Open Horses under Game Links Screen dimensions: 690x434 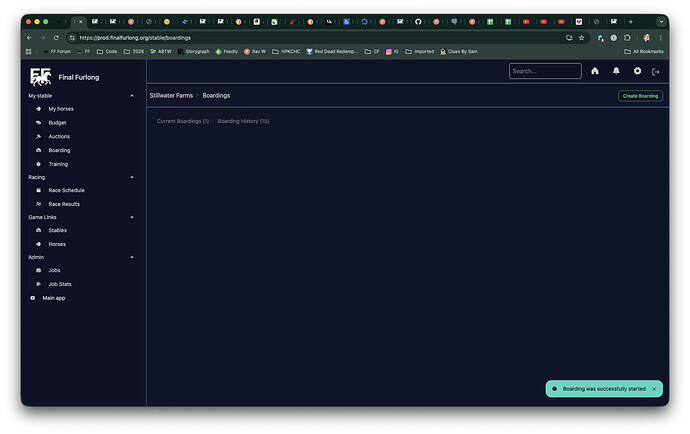point(57,244)
